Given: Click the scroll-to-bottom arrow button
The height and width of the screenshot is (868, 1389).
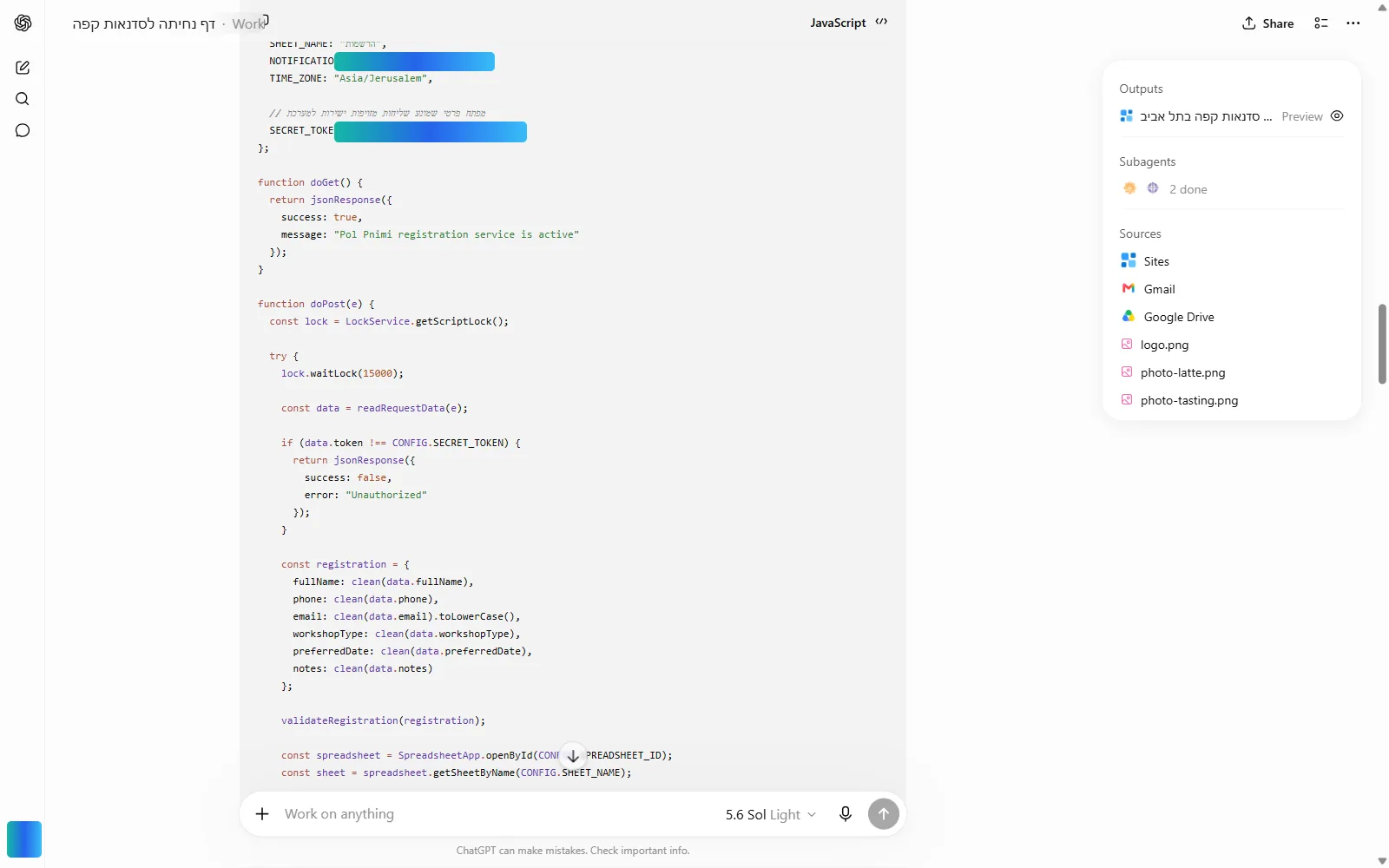Looking at the screenshot, I should pos(573,756).
